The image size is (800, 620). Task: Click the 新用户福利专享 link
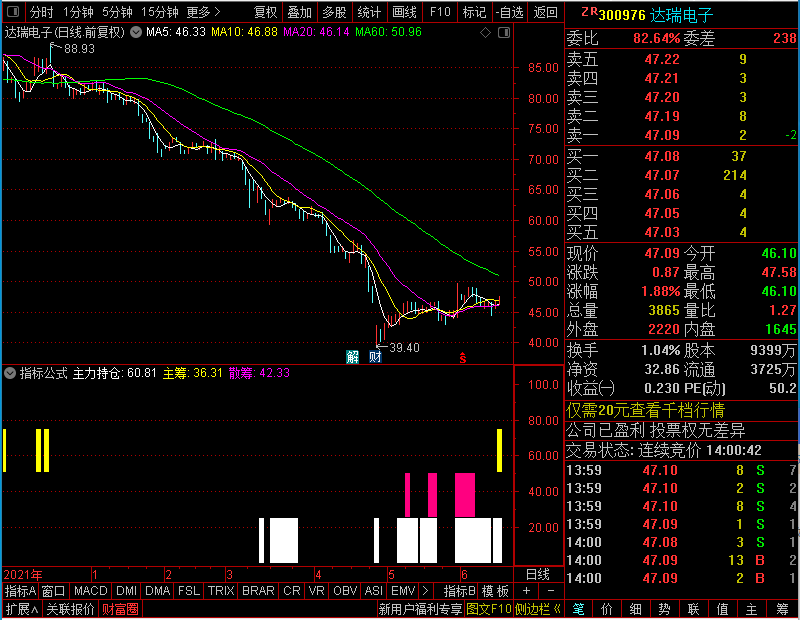coord(420,609)
